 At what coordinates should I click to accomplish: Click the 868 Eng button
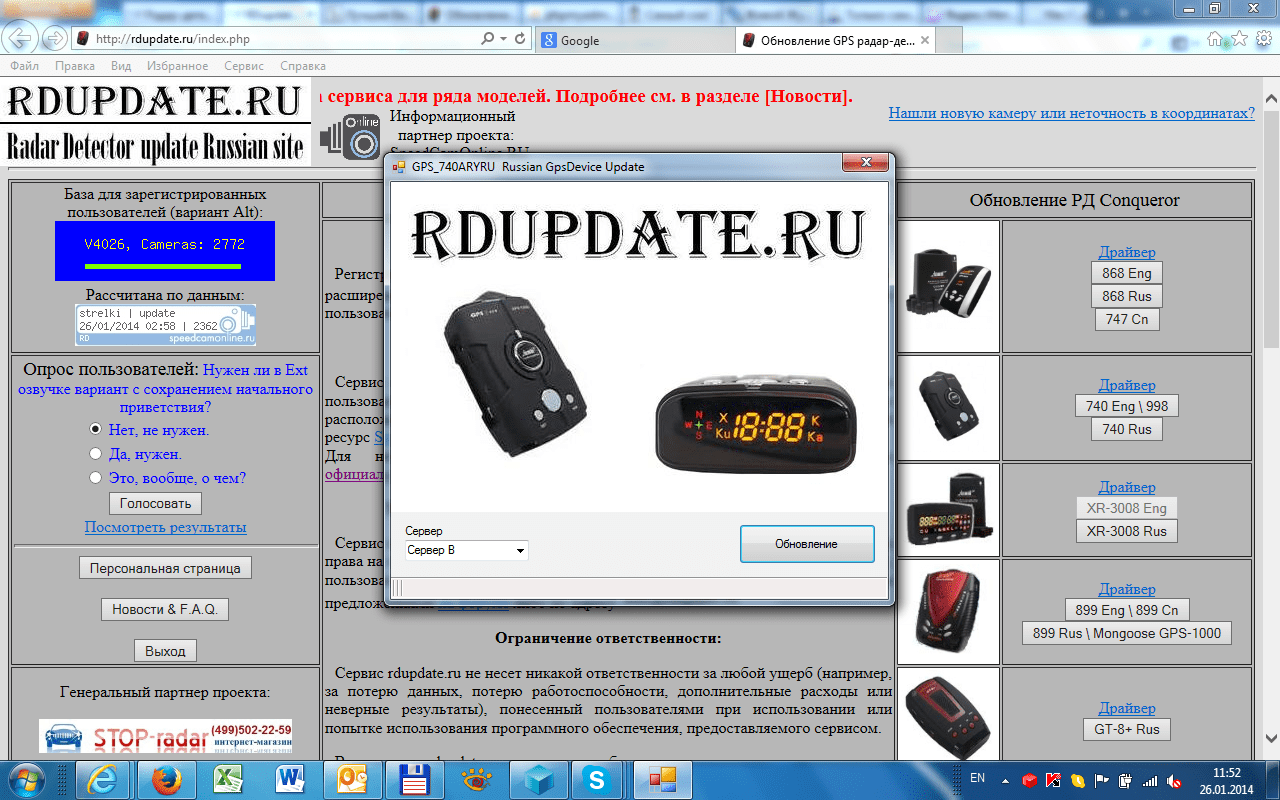tap(1127, 273)
